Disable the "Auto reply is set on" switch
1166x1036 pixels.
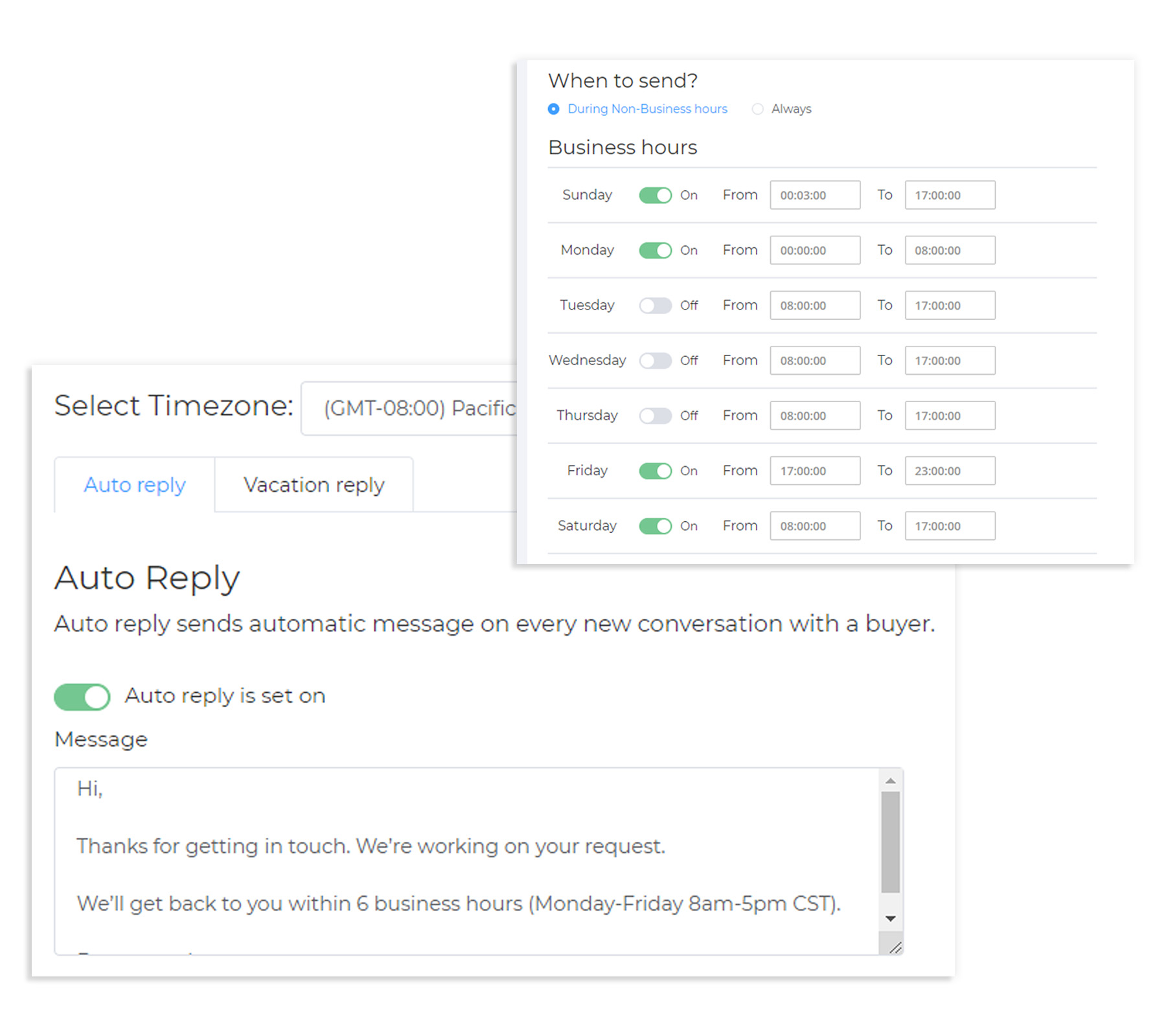(80, 696)
